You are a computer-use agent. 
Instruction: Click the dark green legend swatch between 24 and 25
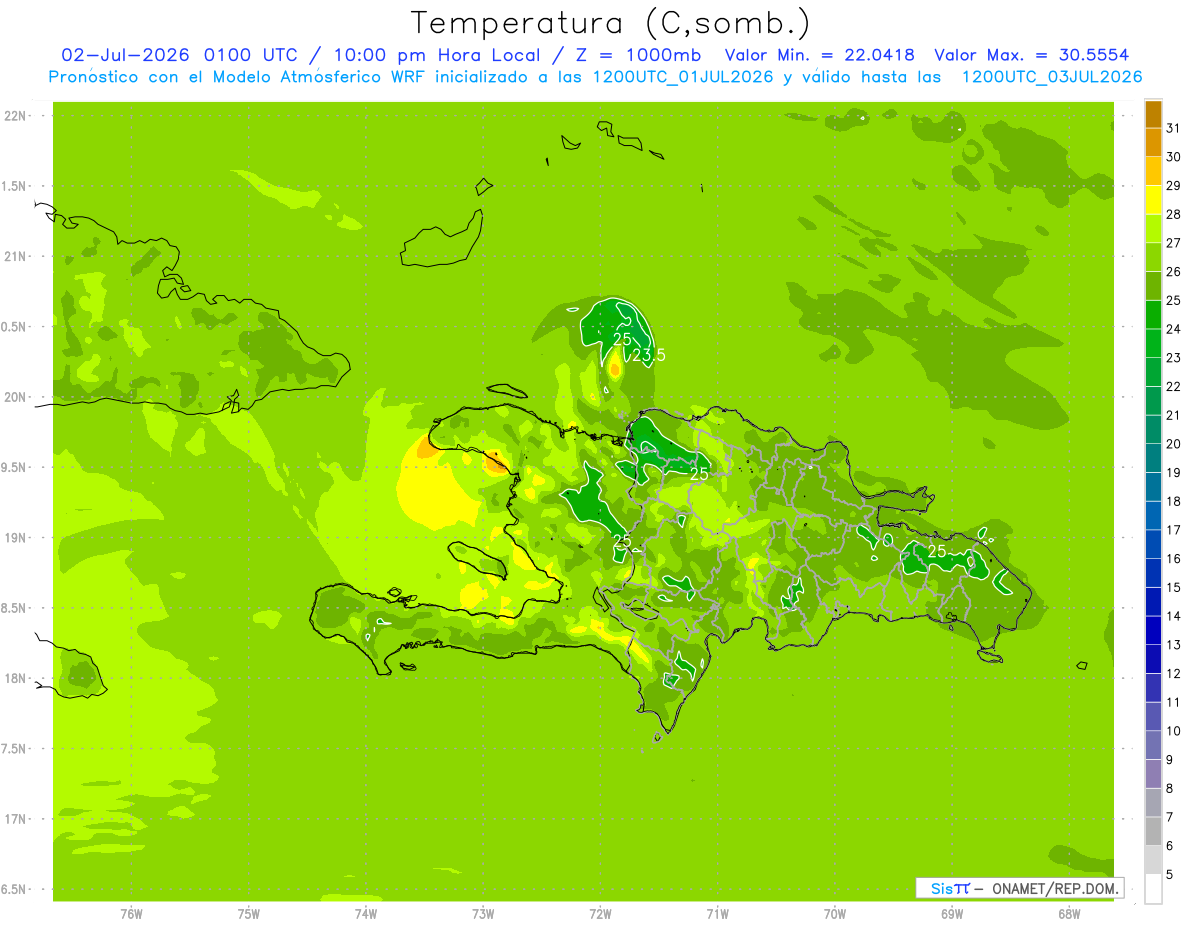click(x=1153, y=315)
